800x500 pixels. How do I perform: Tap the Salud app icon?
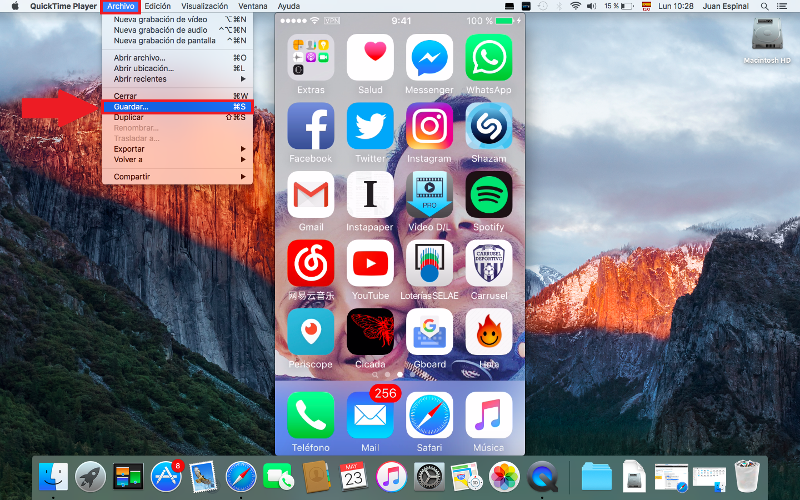[x=370, y=58]
